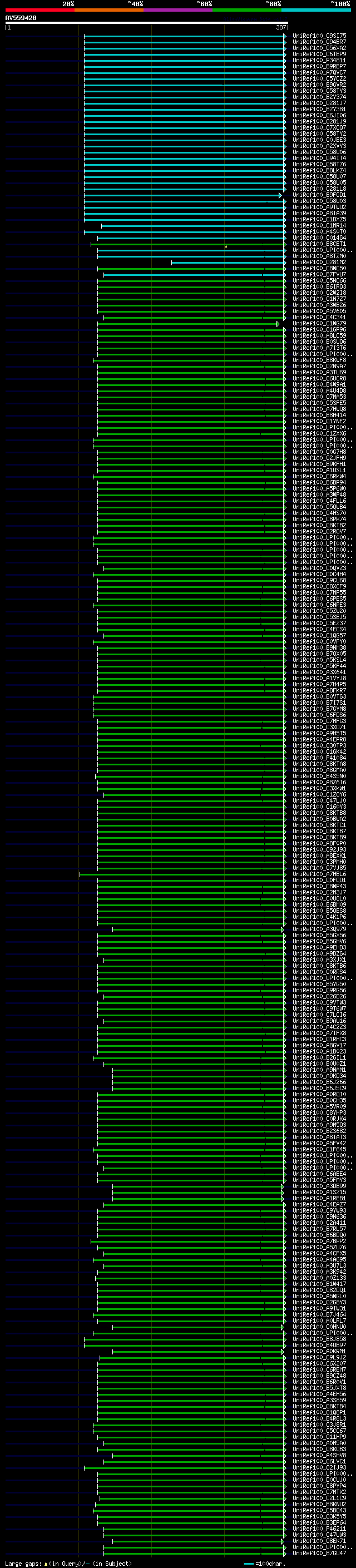Open hit UniRef100_P34811
The width and height of the screenshot is (356, 1568).
coord(319,60)
